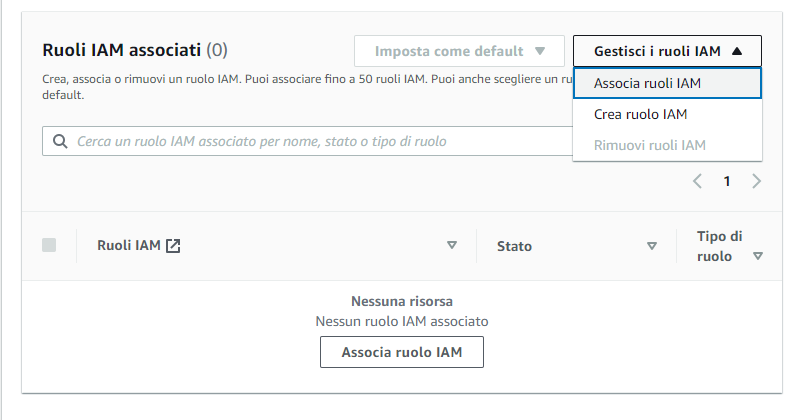Sort by the Ruoli IAM column triangle
Screen dimensions: 796x420
pyautogui.click(x=452, y=245)
